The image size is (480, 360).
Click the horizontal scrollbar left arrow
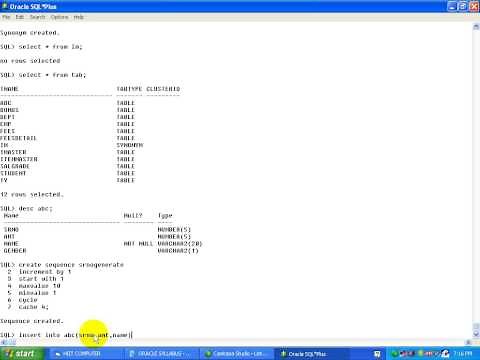pyautogui.click(x=3, y=342)
